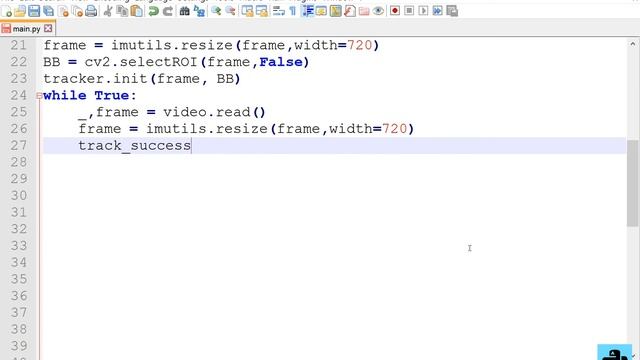Run macro multiple times fast-forward icon
640x360 pixels.
coord(438,11)
